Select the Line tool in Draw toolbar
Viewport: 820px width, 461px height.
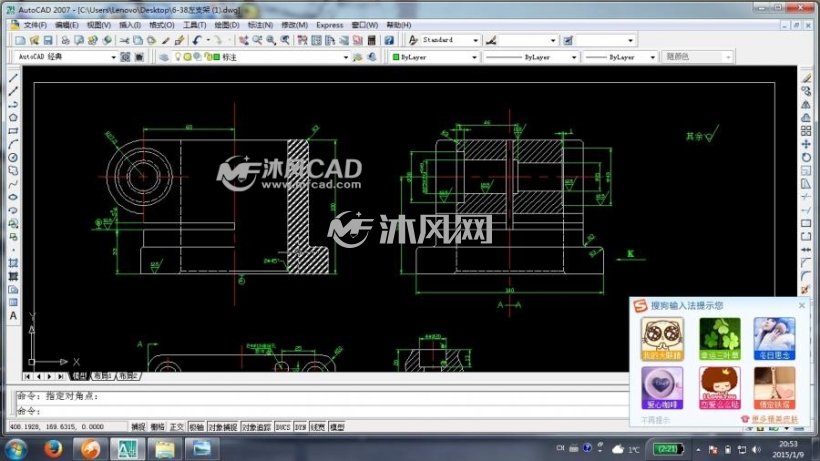coord(13,78)
